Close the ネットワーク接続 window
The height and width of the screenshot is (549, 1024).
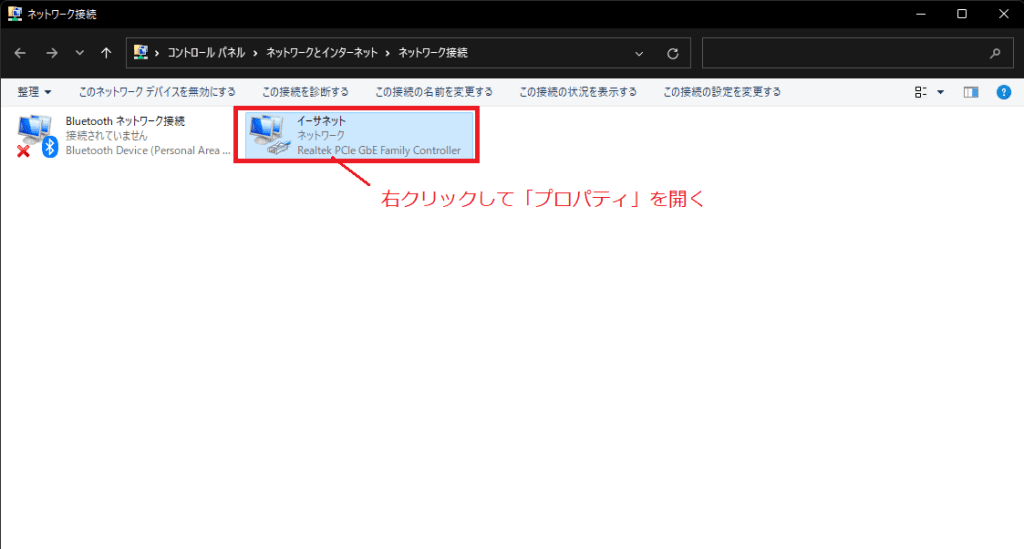[x=1004, y=14]
